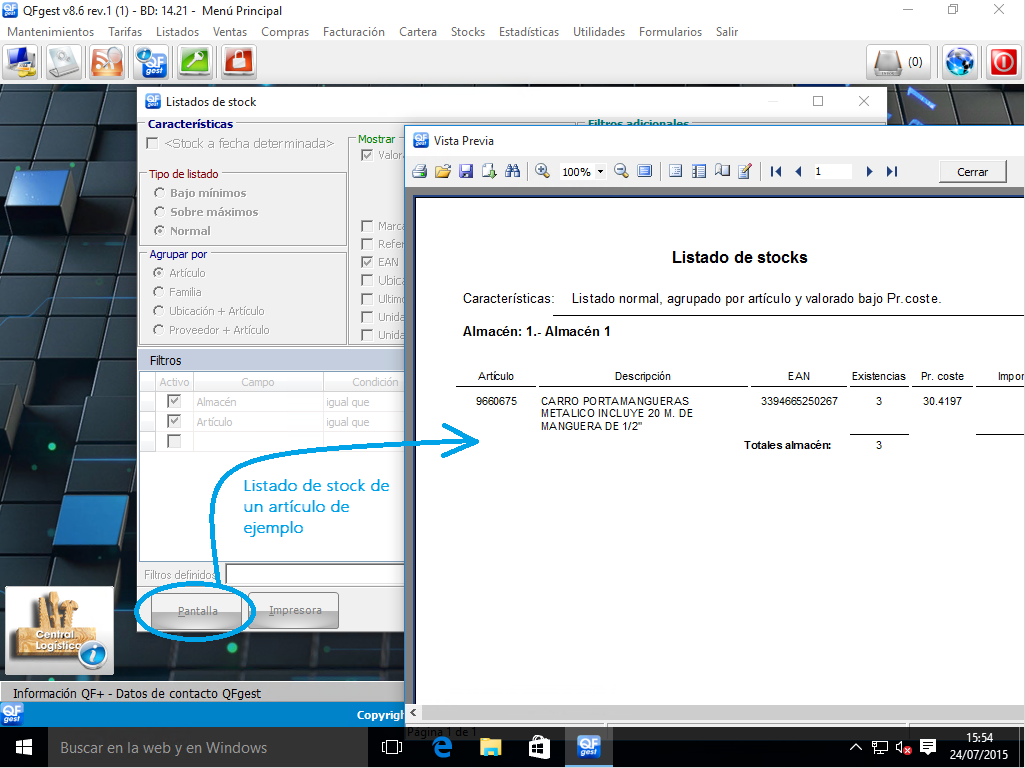Screen dimensions: 1025x768
Task: Open the Stocks menu
Action: 467,31
